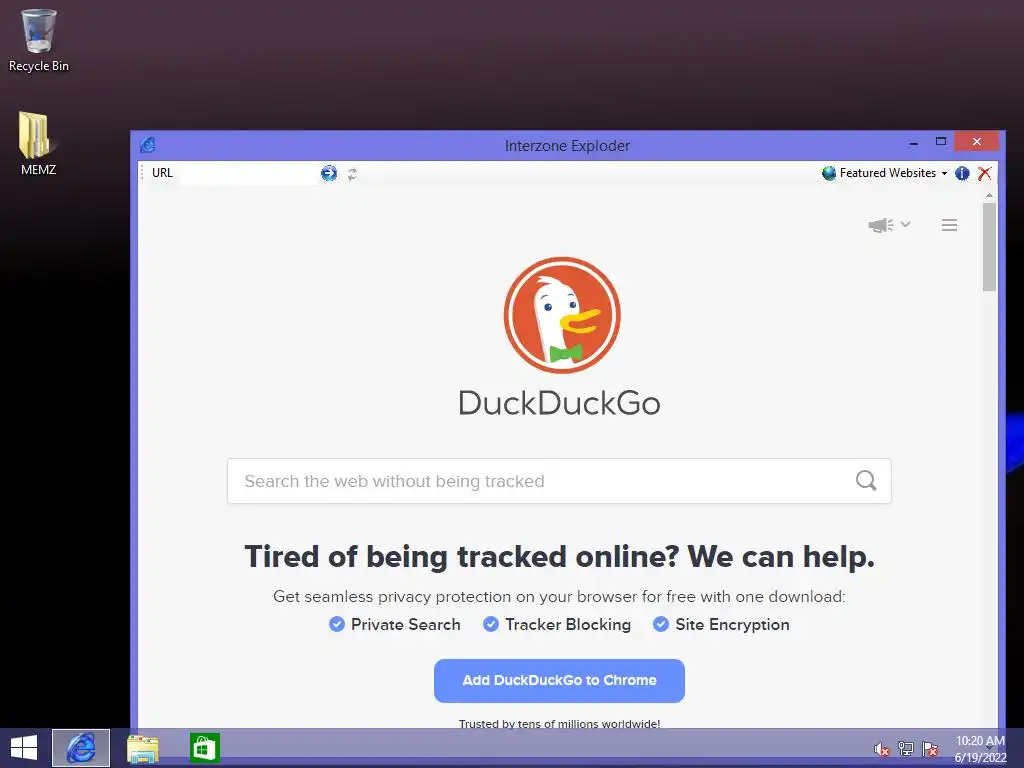Click the 'Trusted by tens of millions' text
The image size is (1024, 768).
[x=559, y=724]
